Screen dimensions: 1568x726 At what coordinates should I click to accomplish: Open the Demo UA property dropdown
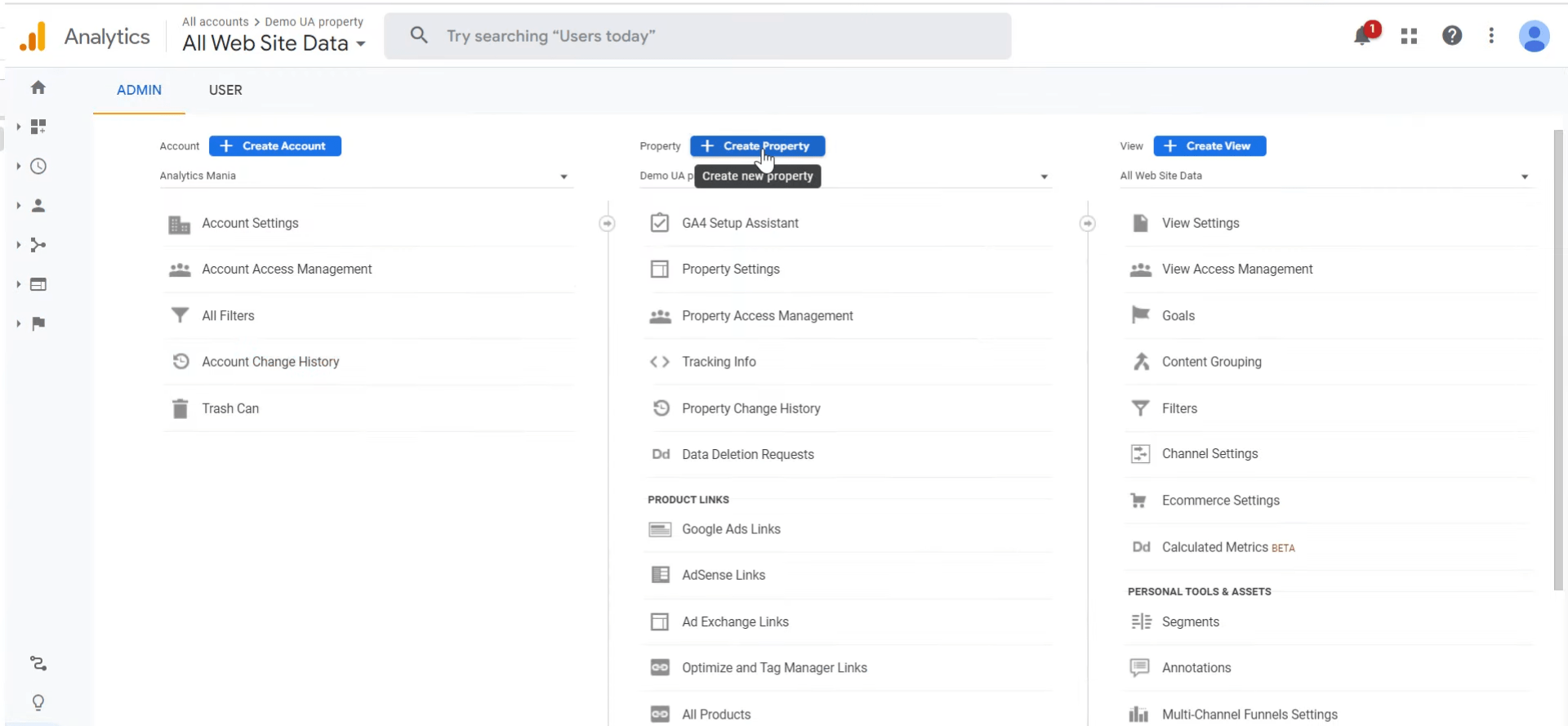click(845, 176)
